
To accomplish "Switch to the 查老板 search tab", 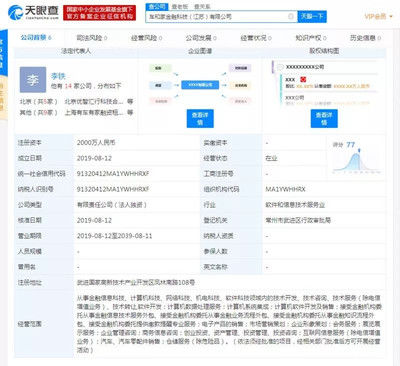I will [x=180, y=6].
